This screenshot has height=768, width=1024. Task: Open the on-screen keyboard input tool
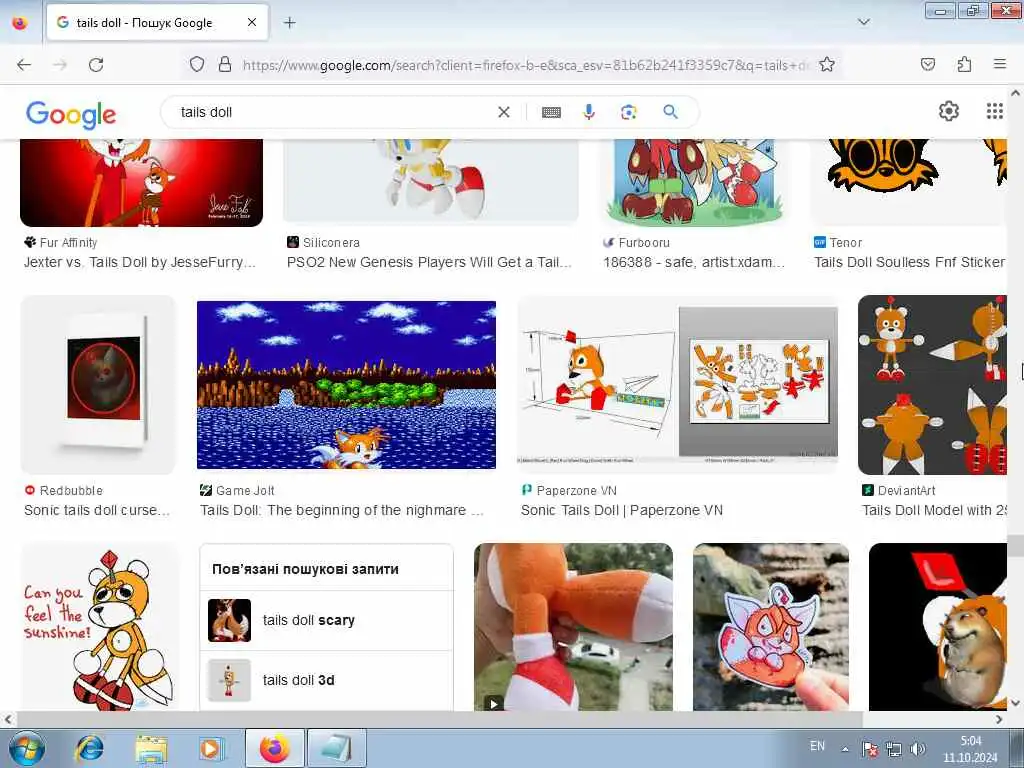[551, 112]
